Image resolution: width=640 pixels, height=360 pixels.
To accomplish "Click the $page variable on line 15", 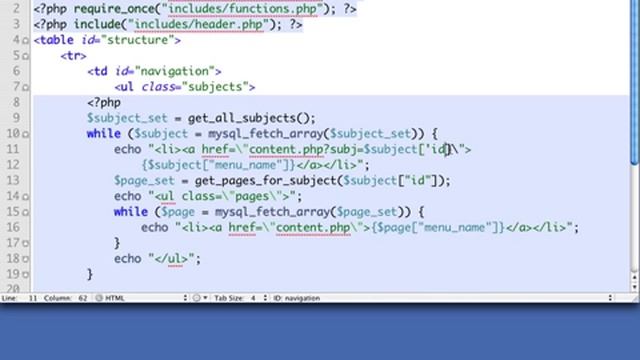I will [178, 212].
